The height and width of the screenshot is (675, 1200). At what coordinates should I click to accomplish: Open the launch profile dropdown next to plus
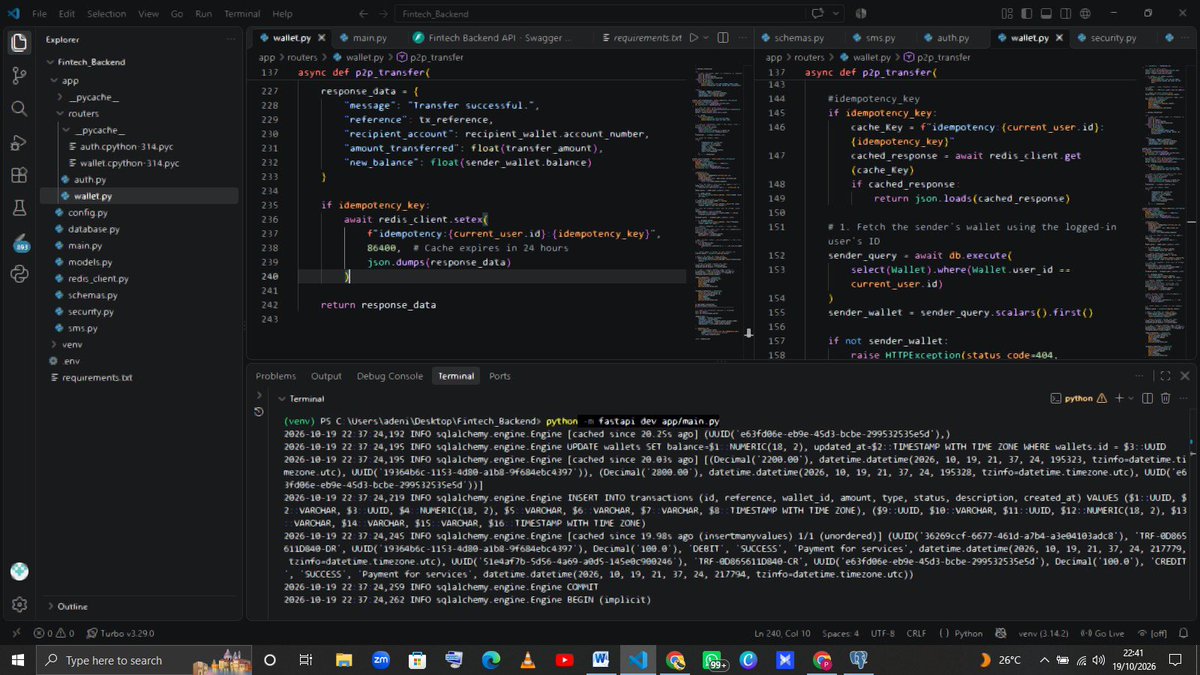1132,398
